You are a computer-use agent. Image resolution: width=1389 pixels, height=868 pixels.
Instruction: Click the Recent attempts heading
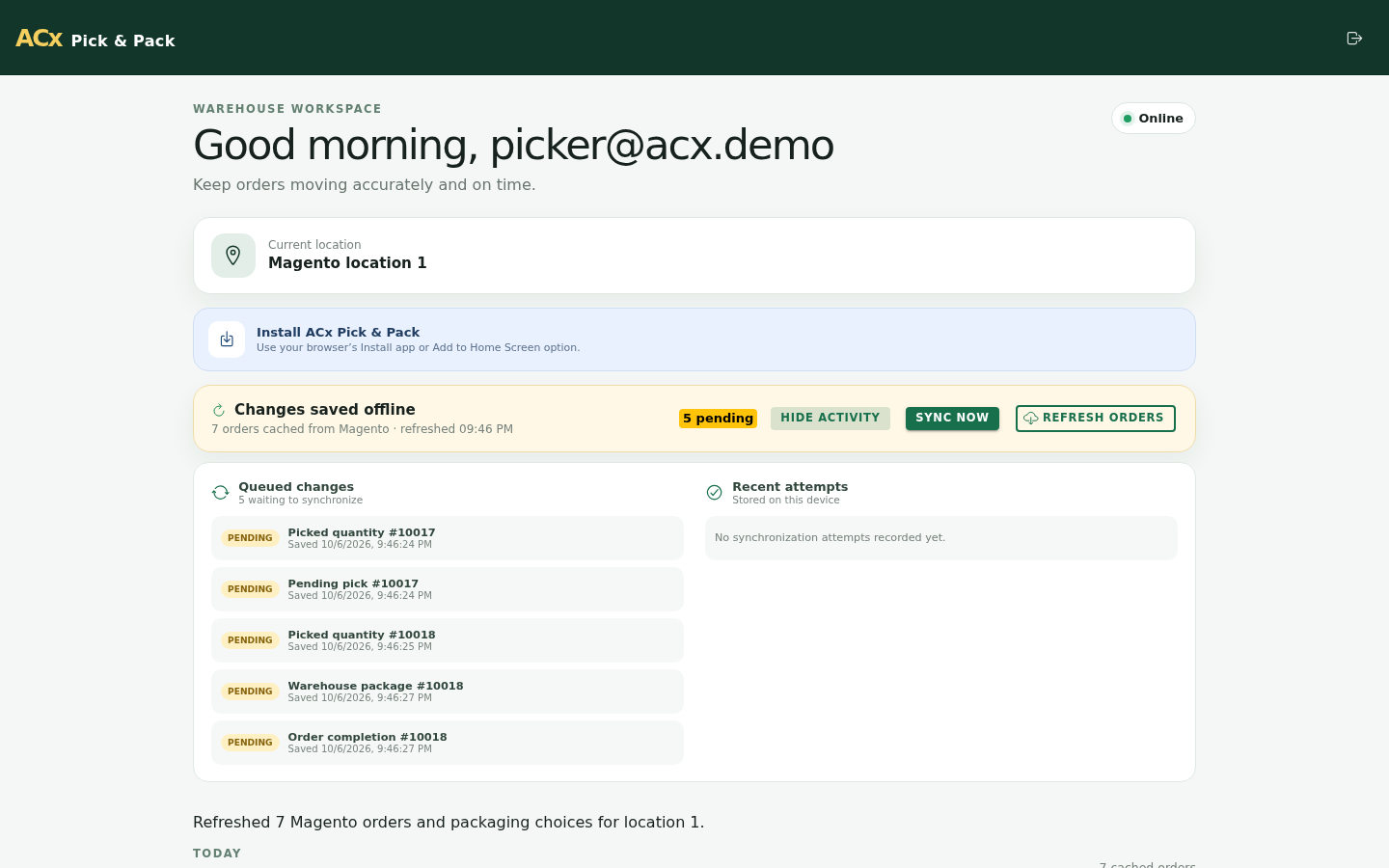click(790, 487)
